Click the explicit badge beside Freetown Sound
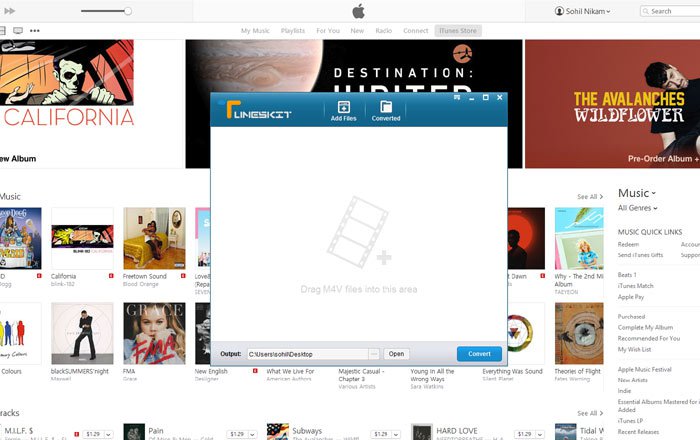 coord(183,276)
